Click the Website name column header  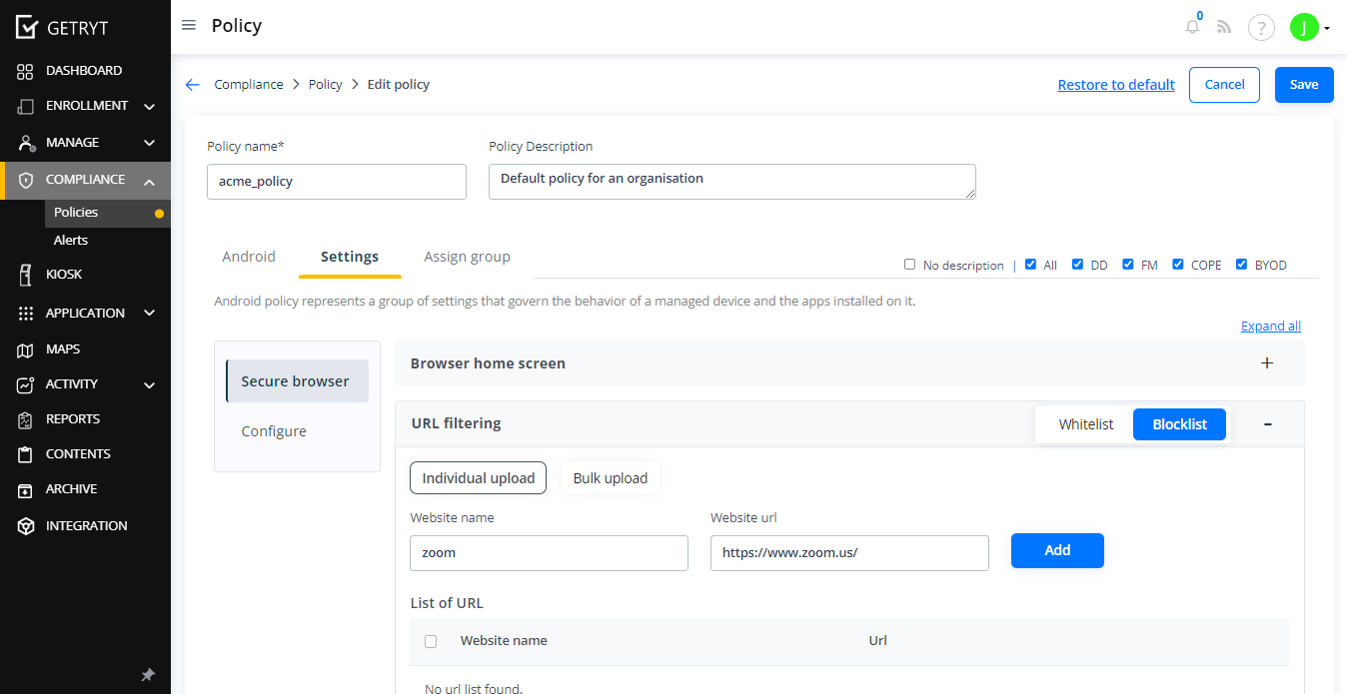click(504, 641)
